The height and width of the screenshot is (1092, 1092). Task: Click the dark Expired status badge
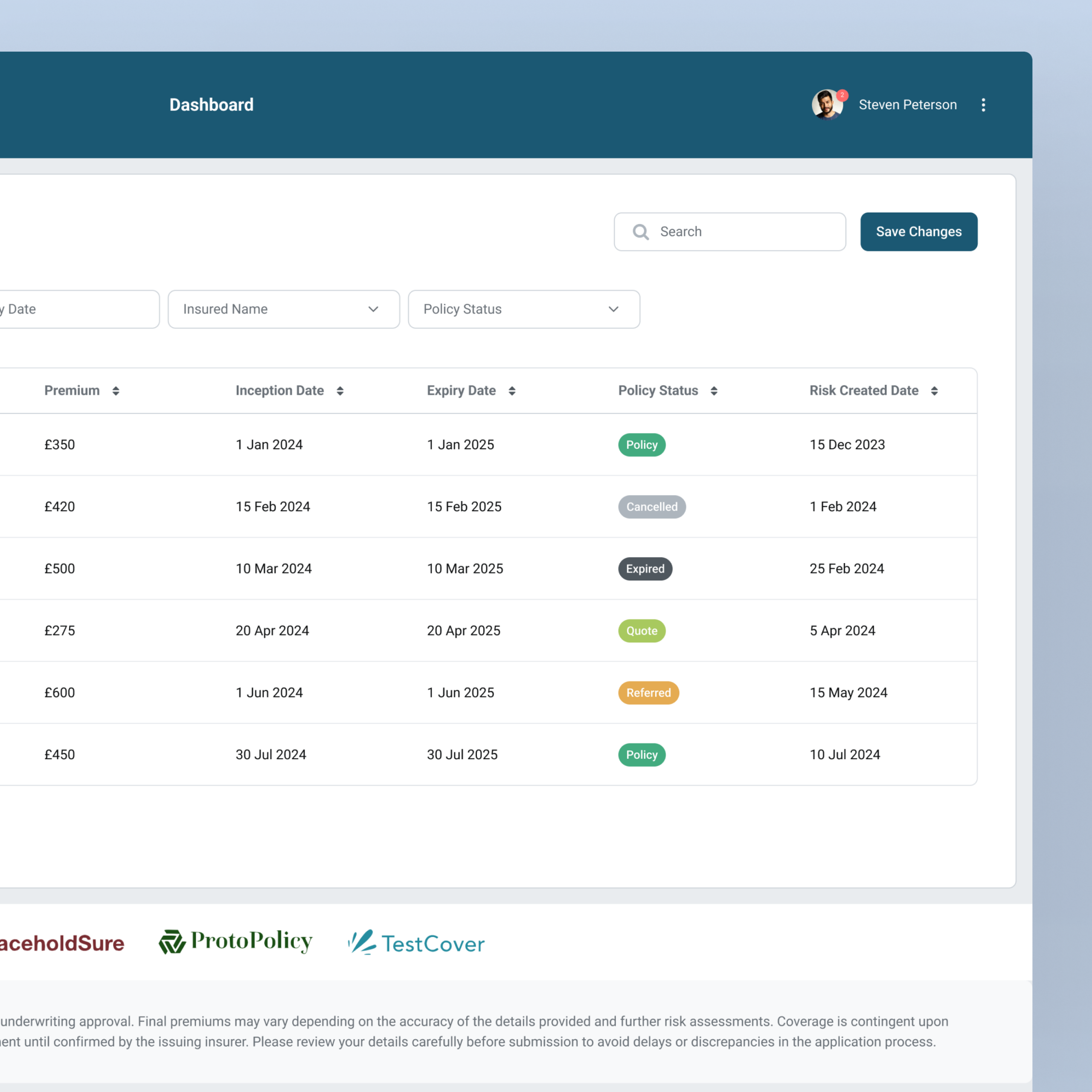[645, 569]
